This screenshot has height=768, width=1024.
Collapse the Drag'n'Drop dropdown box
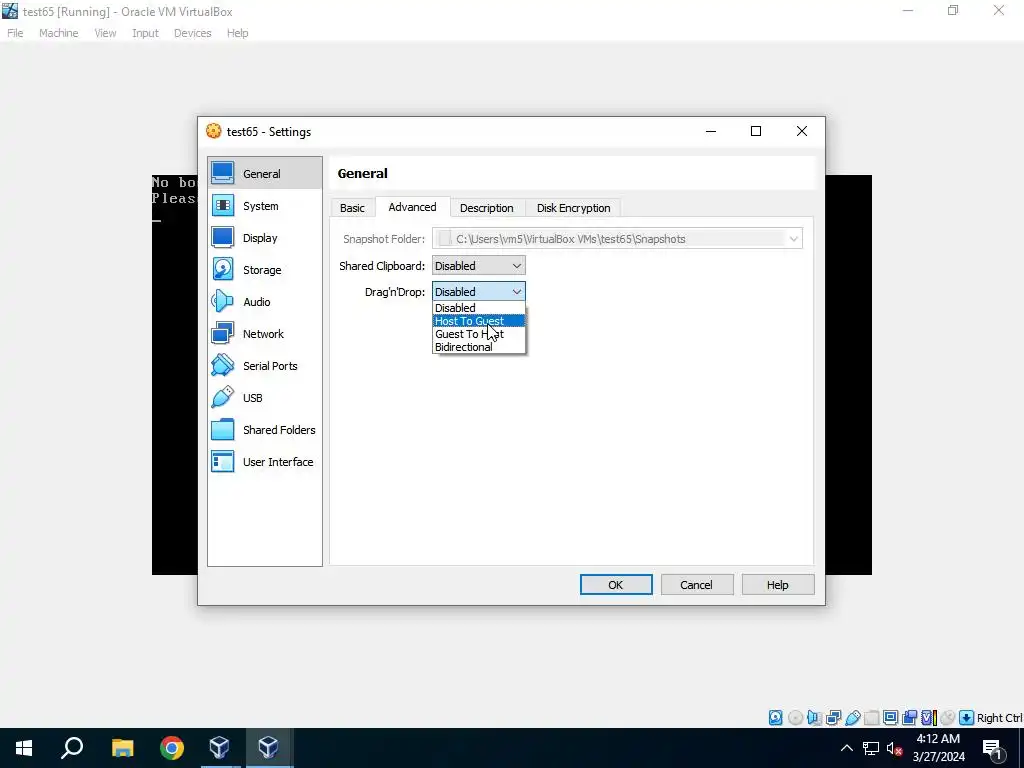point(479,292)
